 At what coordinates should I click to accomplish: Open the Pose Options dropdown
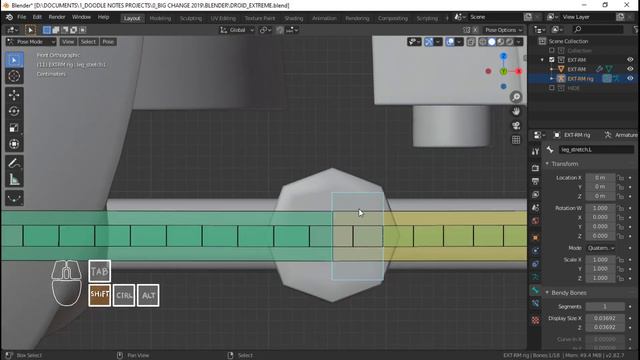(x=504, y=30)
